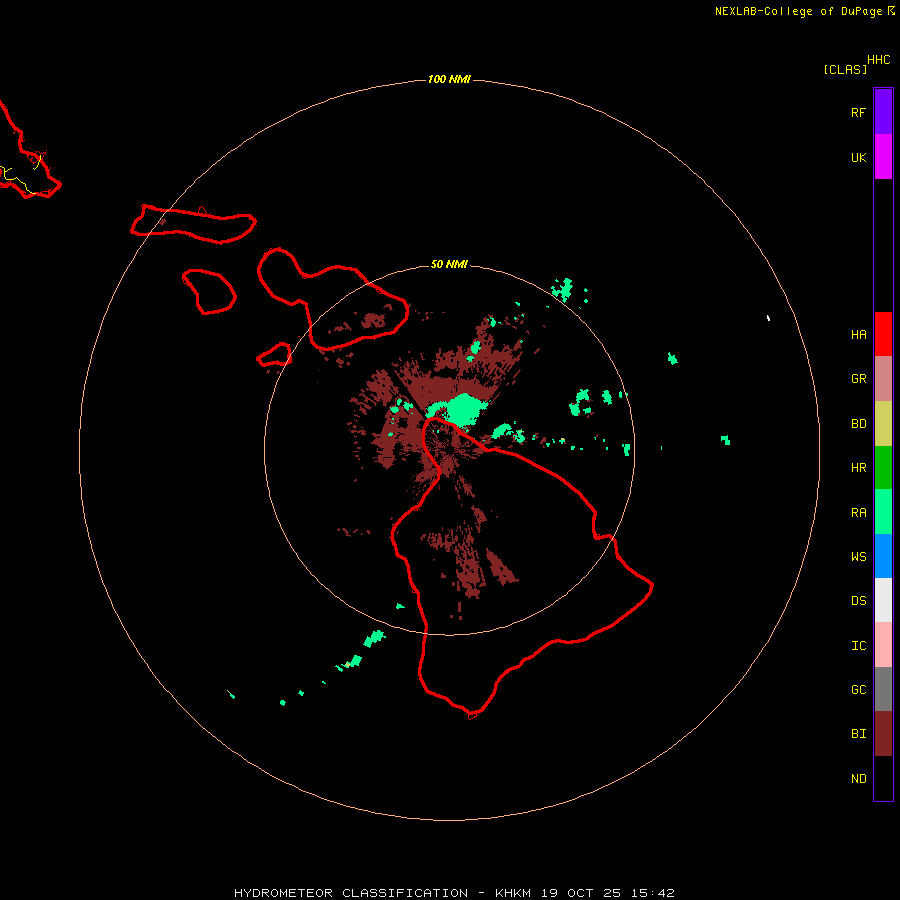The height and width of the screenshot is (900, 900).
Task: Click the HYDROMETEOR CLASSIFICATION title text
Action: [351, 893]
